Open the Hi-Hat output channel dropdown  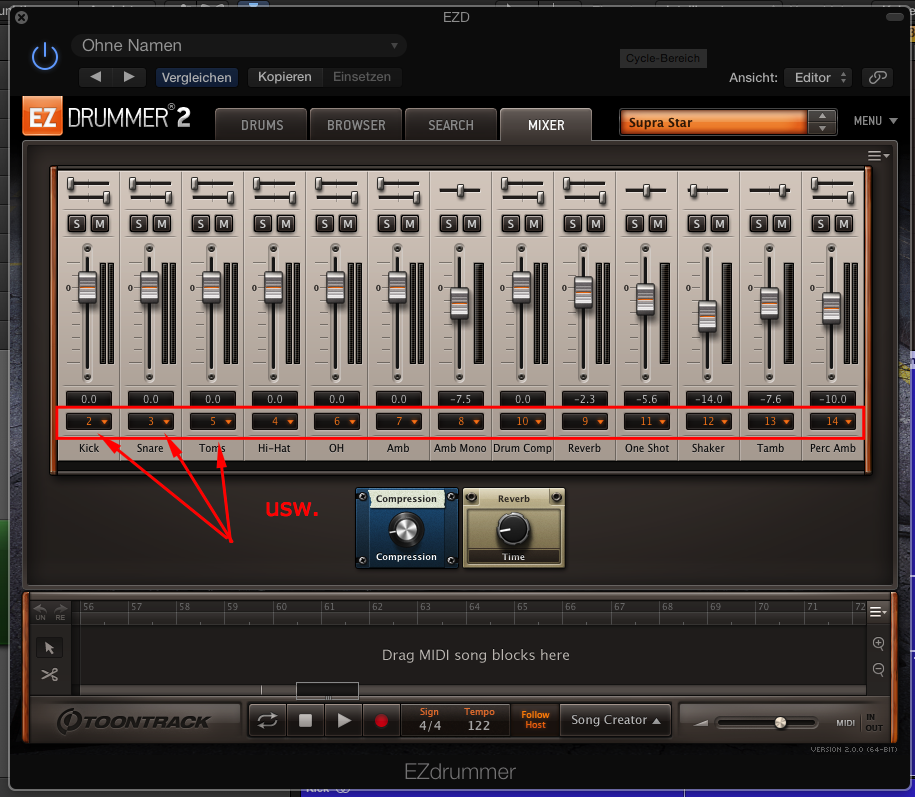point(274,421)
